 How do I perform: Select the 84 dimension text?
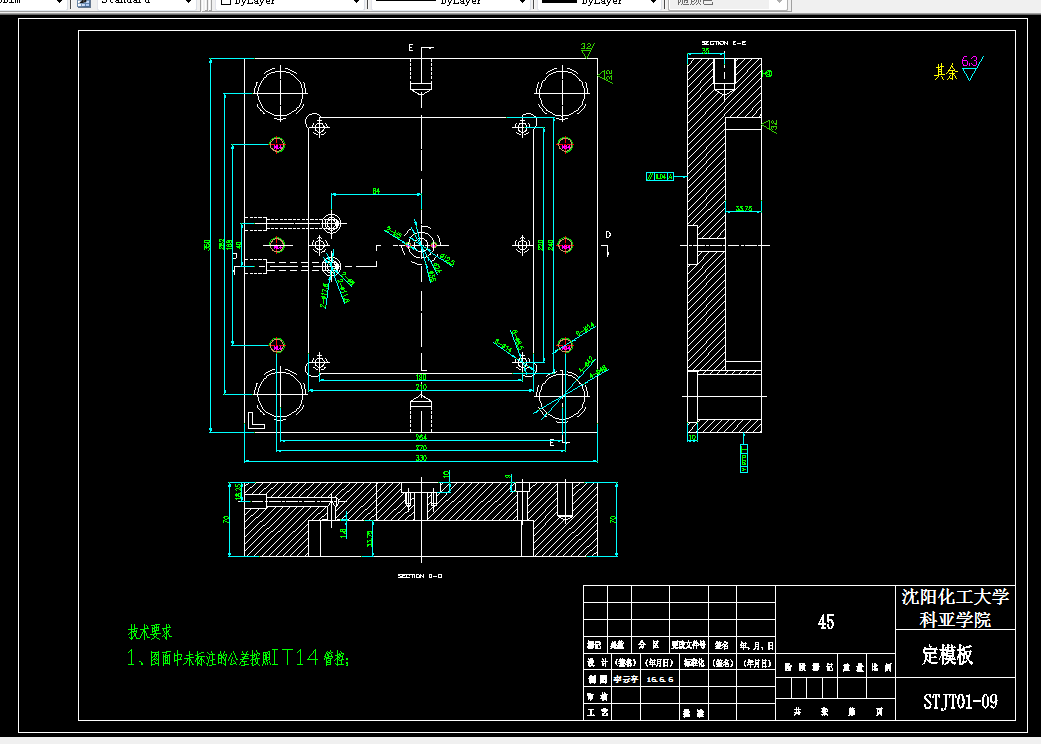[x=376, y=191]
